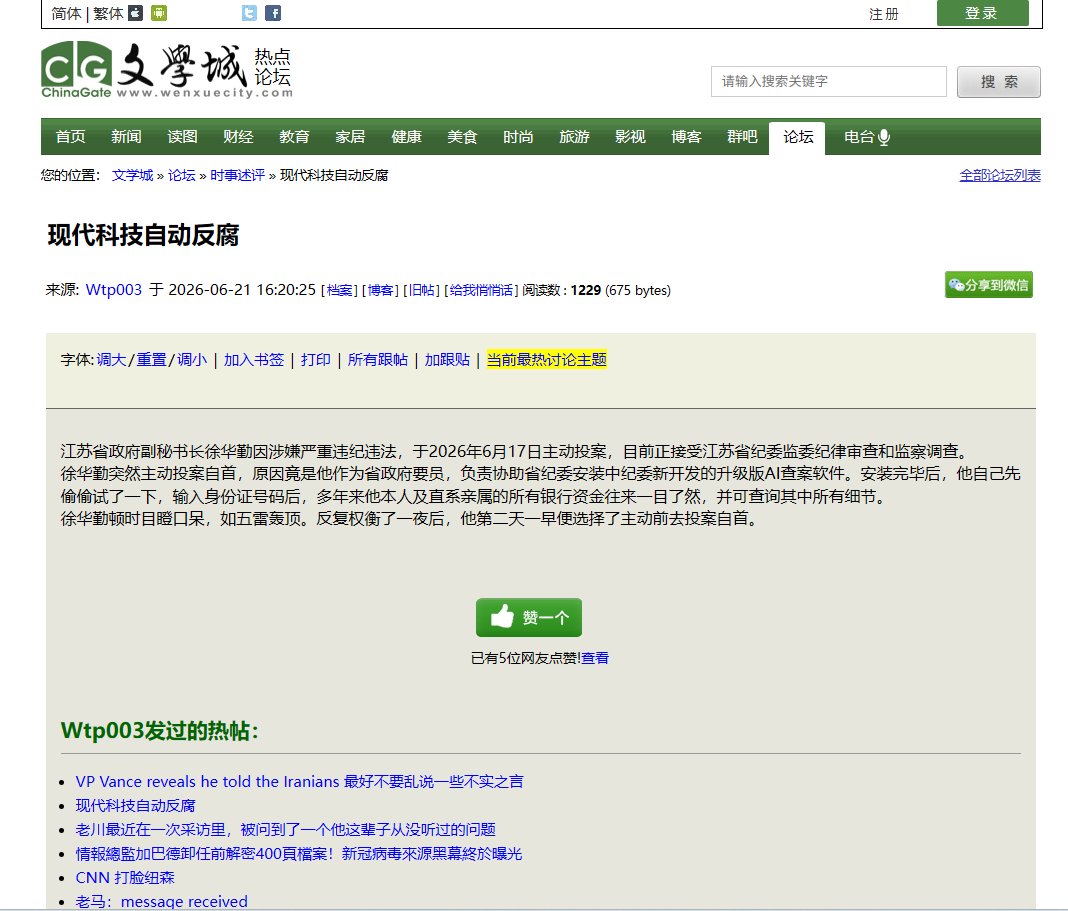Click the 打印 print link

coord(315,360)
